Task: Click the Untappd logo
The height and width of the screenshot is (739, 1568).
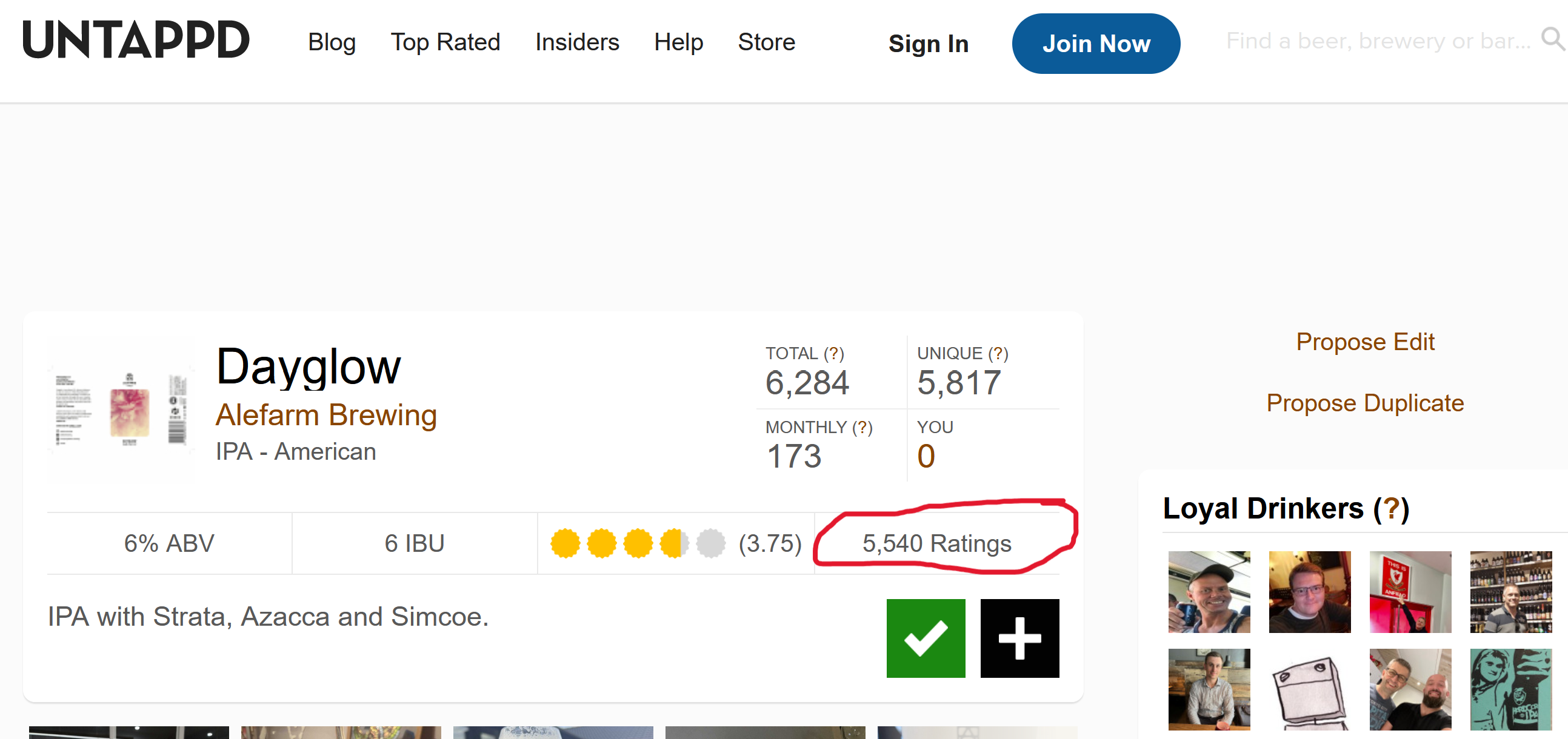Action: (x=136, y=40)
